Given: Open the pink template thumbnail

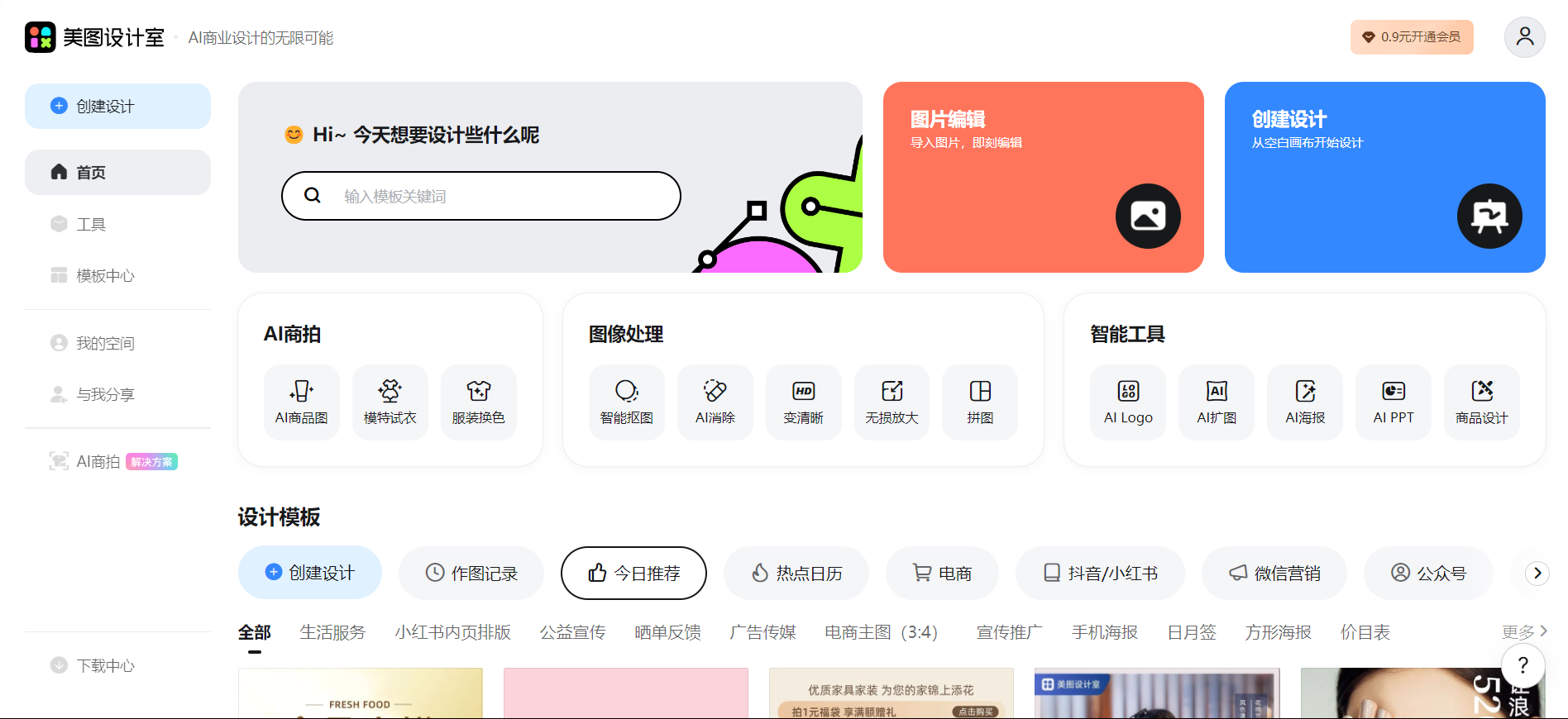Looking at the screenshot, I should 626,693.
